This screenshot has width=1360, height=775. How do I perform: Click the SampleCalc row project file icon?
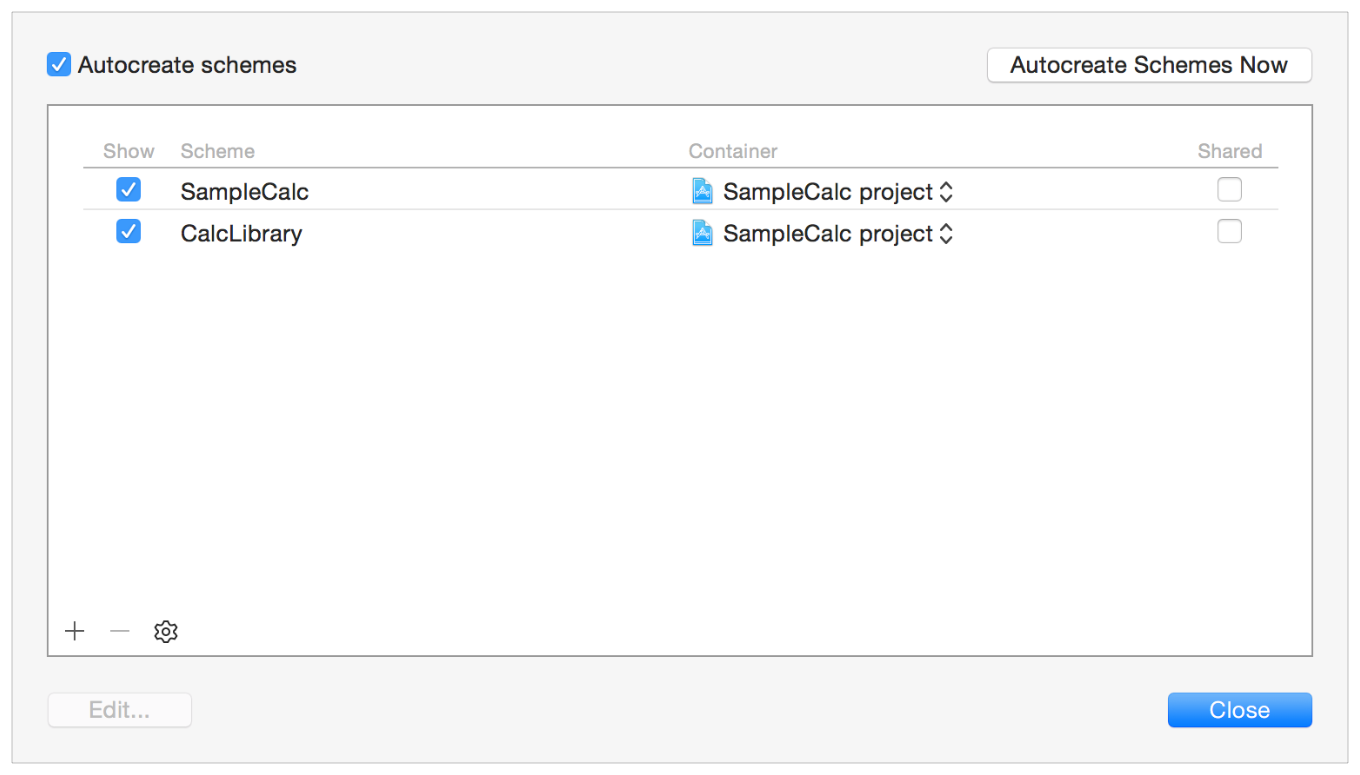(x=703, y=191)
